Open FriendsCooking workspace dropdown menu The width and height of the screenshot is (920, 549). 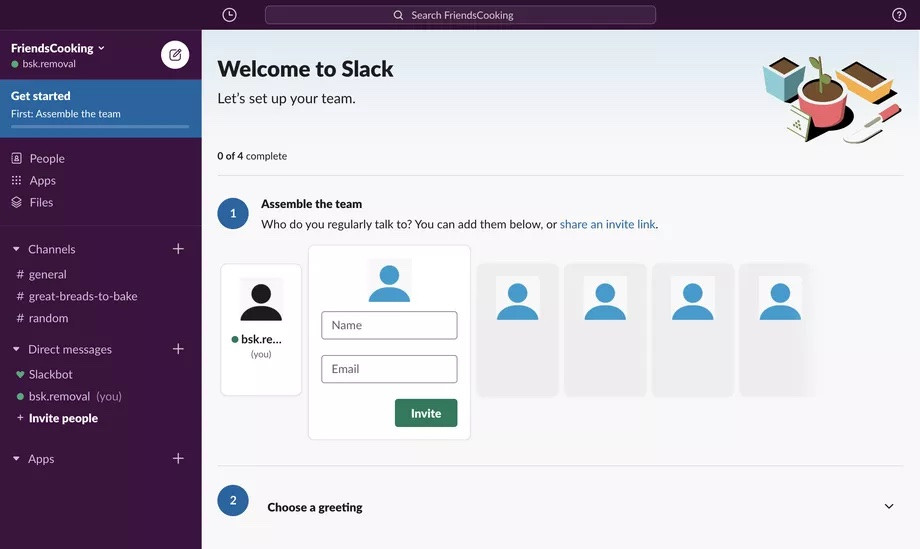tap(58, 48)
